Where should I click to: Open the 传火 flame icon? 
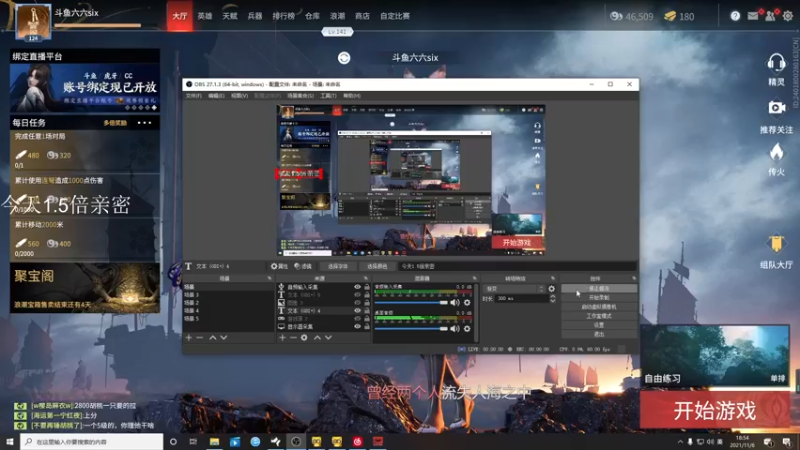[776, 152]
